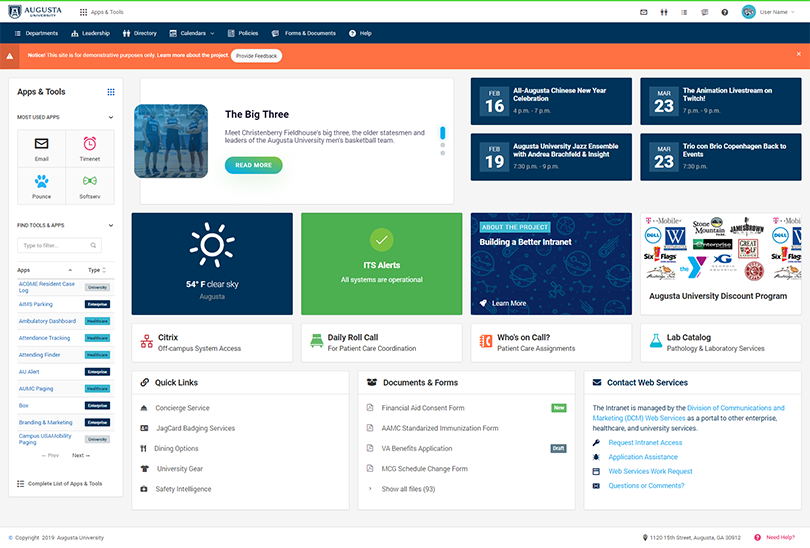Click the location pin icon in footer
Image resolution: width=810 pixels, height=548 pixels.
(x=645, y=538)
